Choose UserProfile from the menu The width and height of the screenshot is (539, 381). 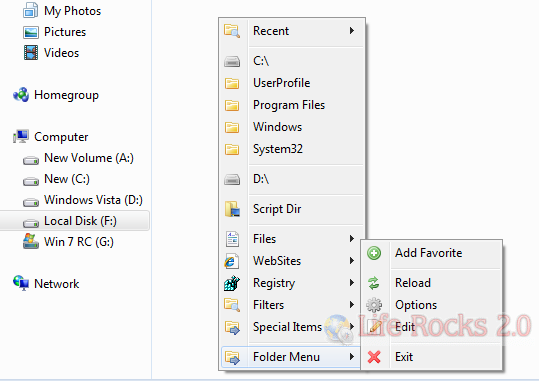[x=292, y=83]
